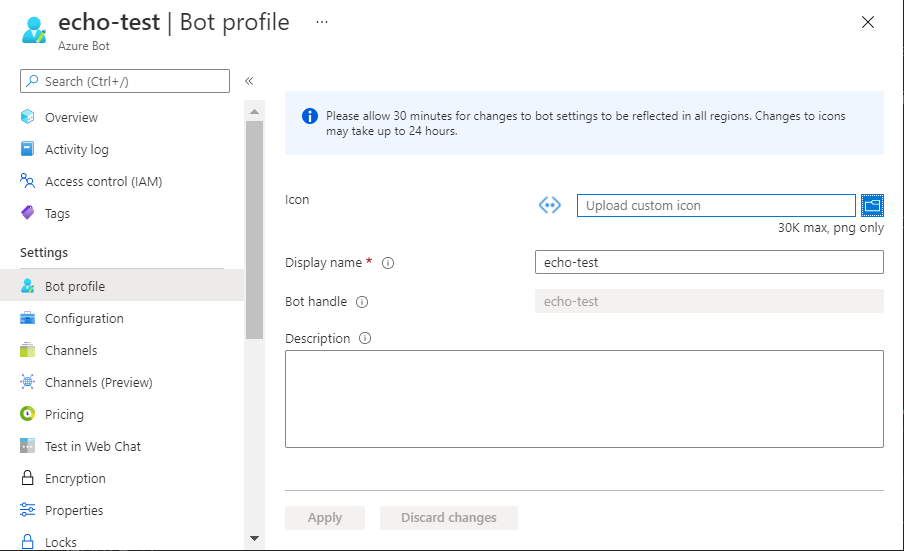Screen dimensions: 904x551
Task: Click the Display name info icon
Action: pyautogui.click(x=388, y=263)
